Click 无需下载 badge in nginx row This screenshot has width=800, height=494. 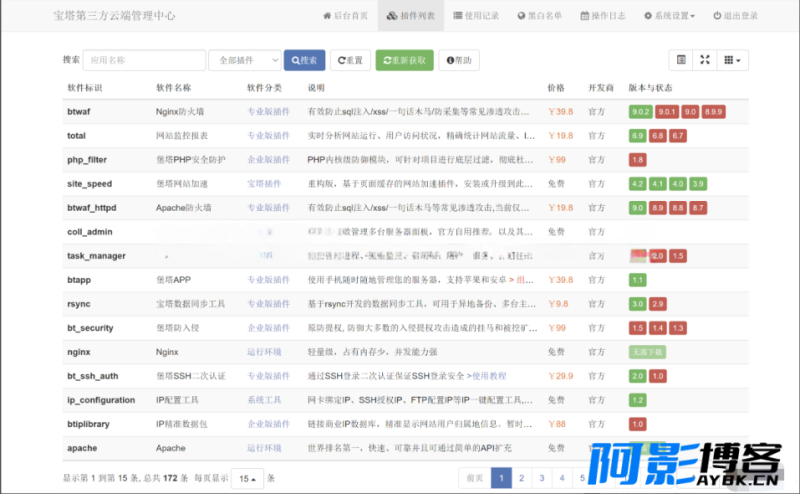[x=647, y=352]
